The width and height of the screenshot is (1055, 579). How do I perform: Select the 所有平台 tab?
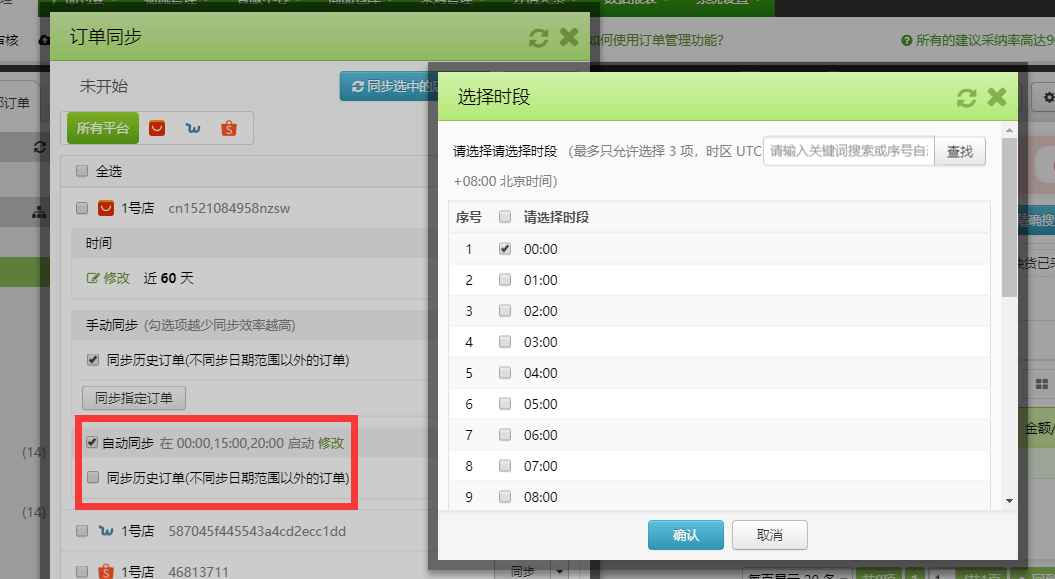tap(103, 128)
